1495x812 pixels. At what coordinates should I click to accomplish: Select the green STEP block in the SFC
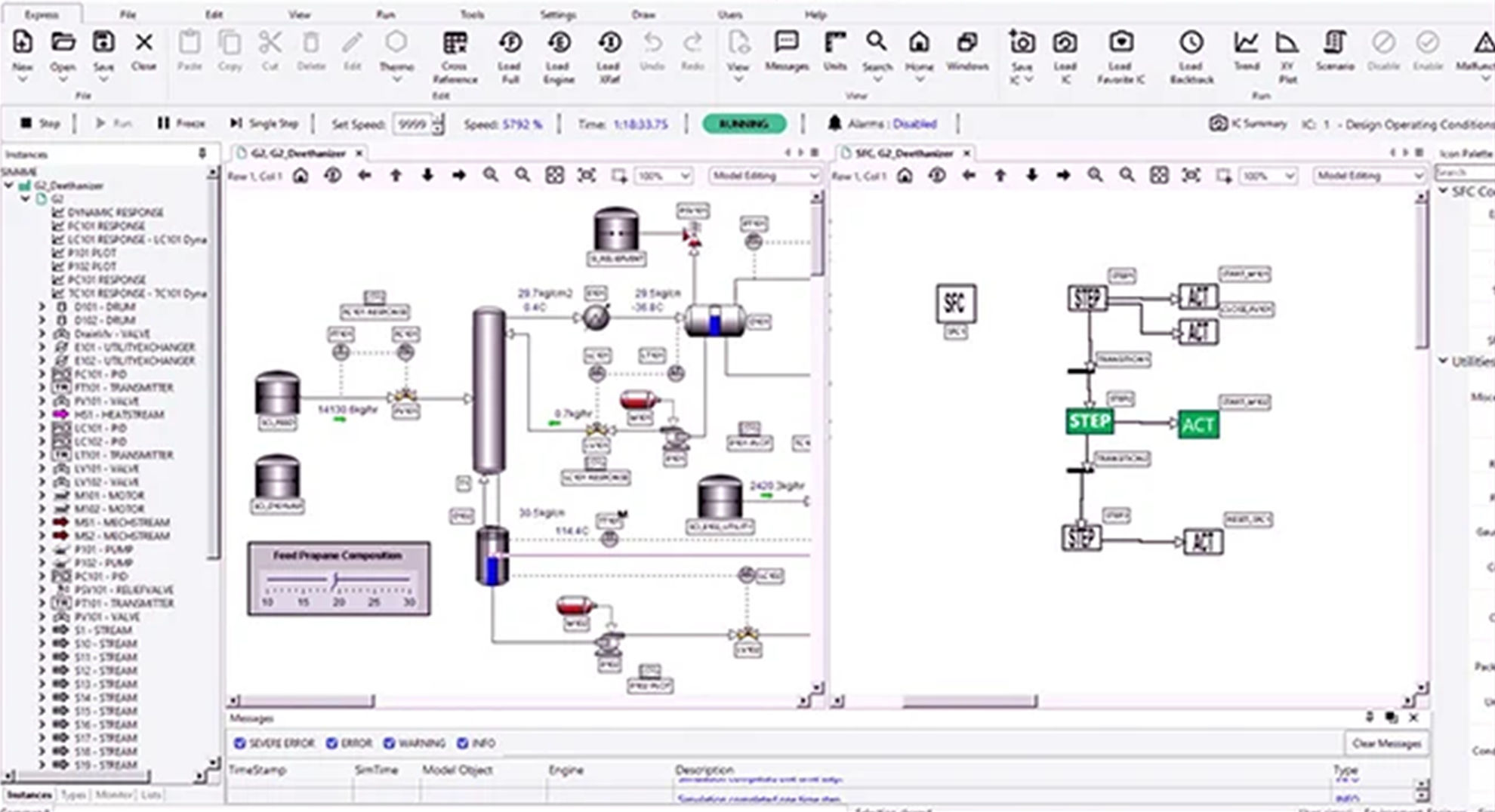tap(1089, 421)
